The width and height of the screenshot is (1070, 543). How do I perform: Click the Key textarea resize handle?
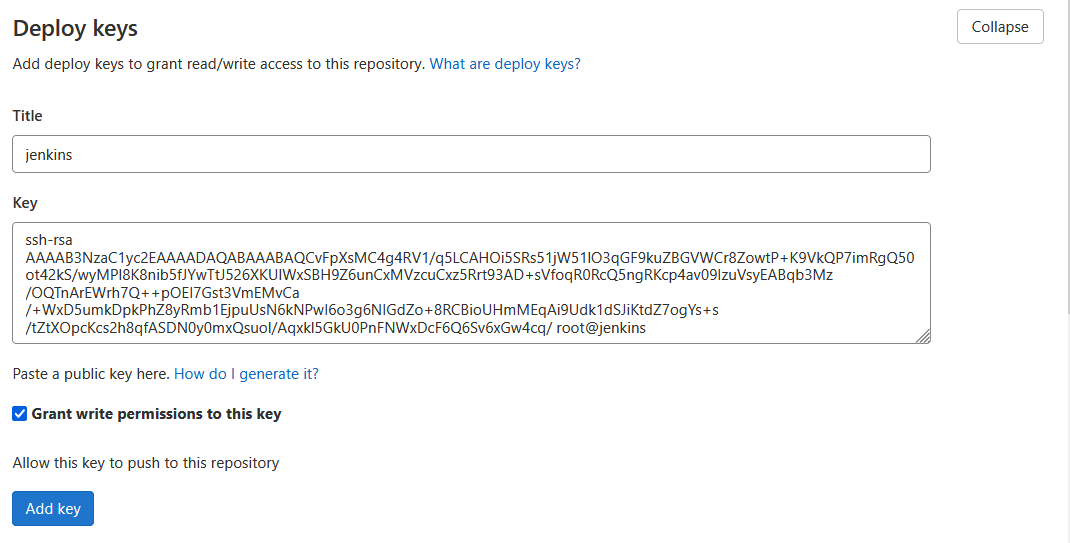[923, 336]
